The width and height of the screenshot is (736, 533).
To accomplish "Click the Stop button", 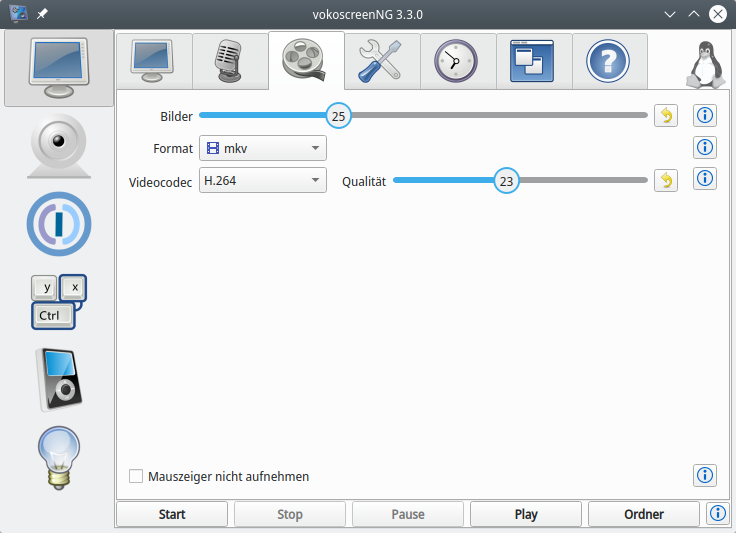I will point(290,514).
